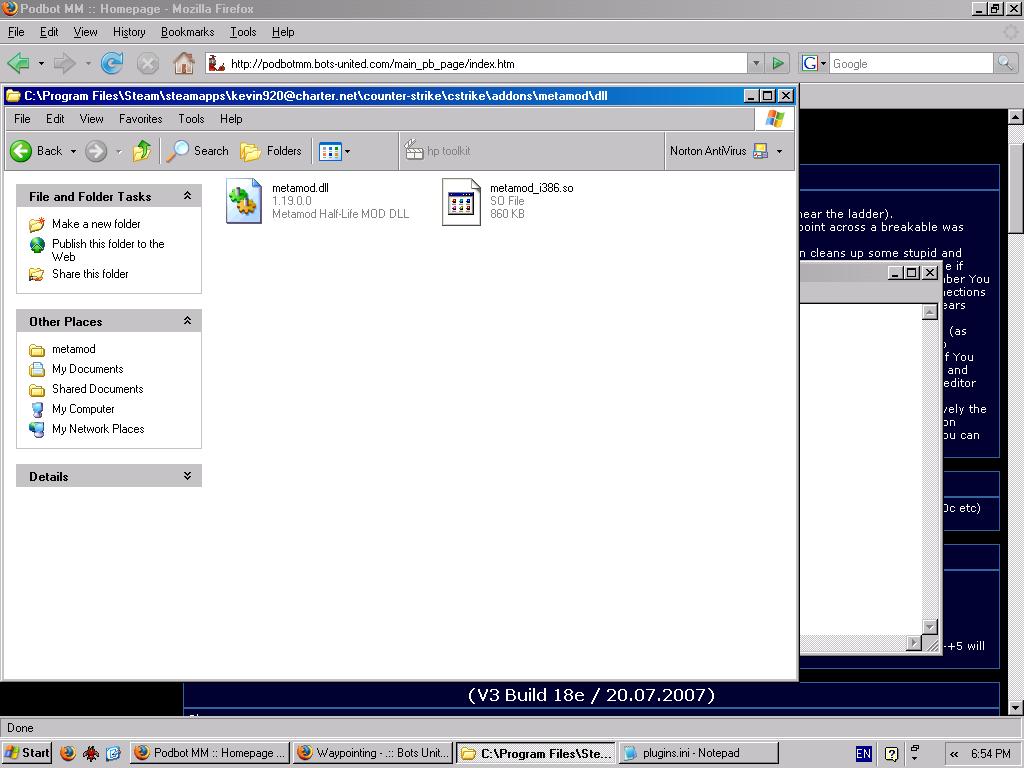
Task: Open Explorer Help menu
Action: click(231, 119)
